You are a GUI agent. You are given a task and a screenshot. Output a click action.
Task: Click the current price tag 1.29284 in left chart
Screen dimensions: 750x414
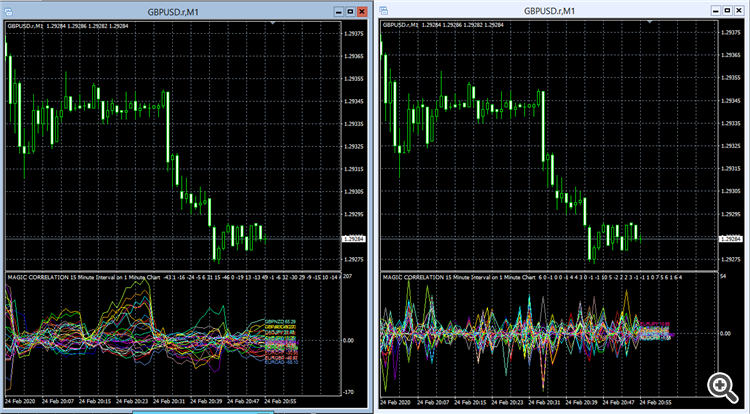coord(354,238)
